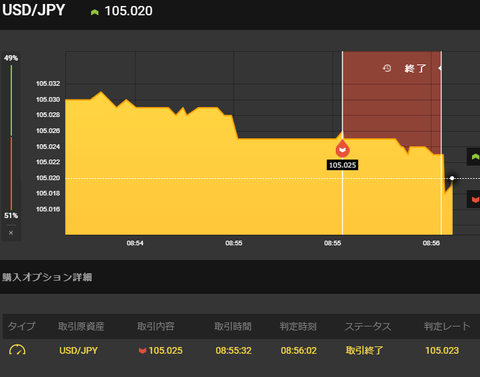Click the 取引内容 column header
This screenshot has width=480, height=377.
point(156,326)
